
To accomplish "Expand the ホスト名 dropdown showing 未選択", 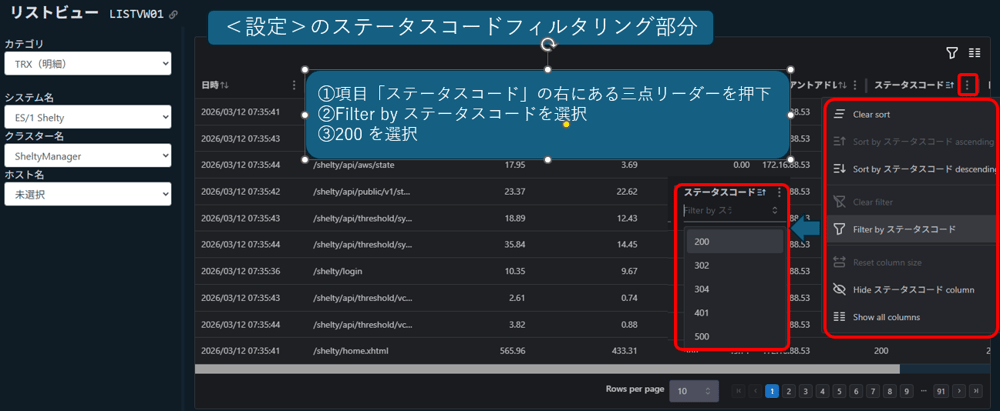I will tap(87, 194).
